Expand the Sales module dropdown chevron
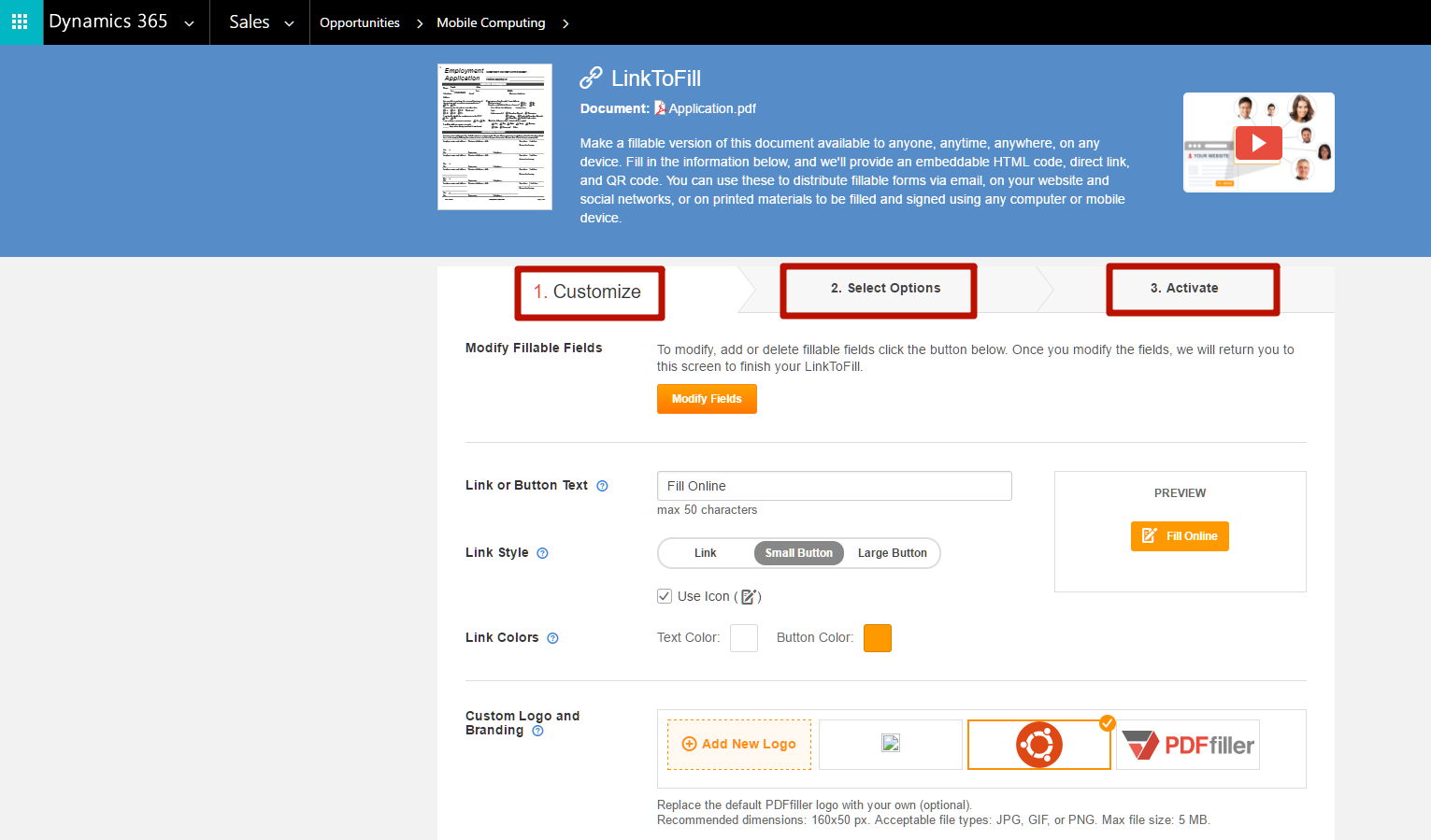 point(289,23)
